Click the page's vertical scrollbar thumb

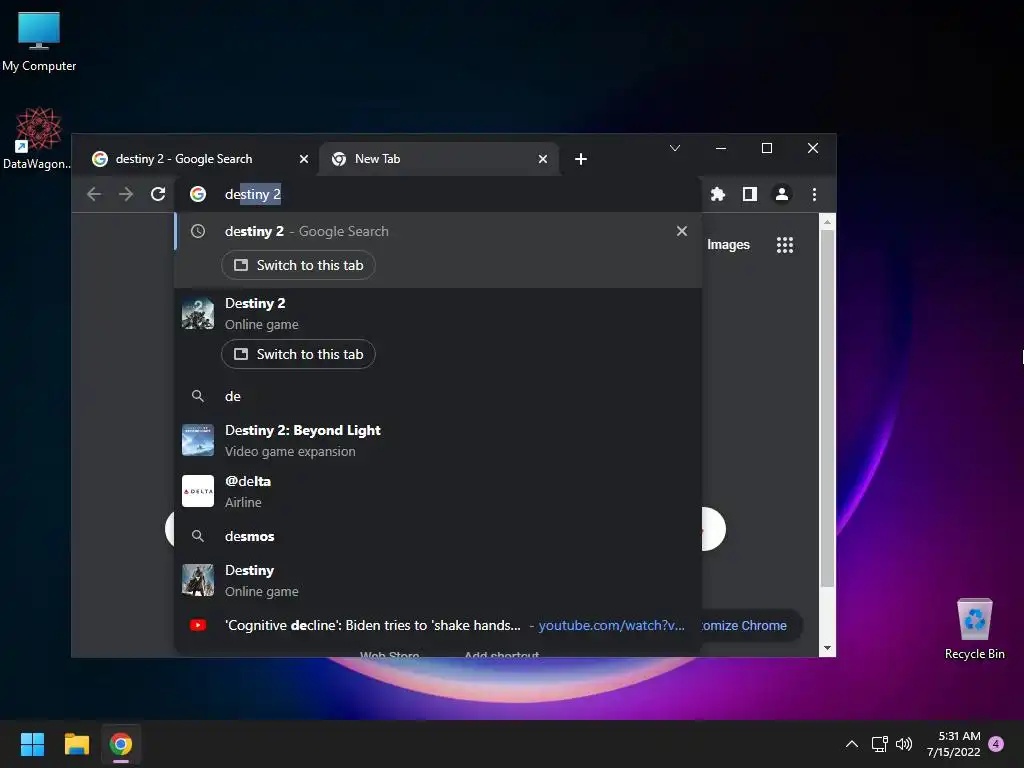tap(827, 408)
